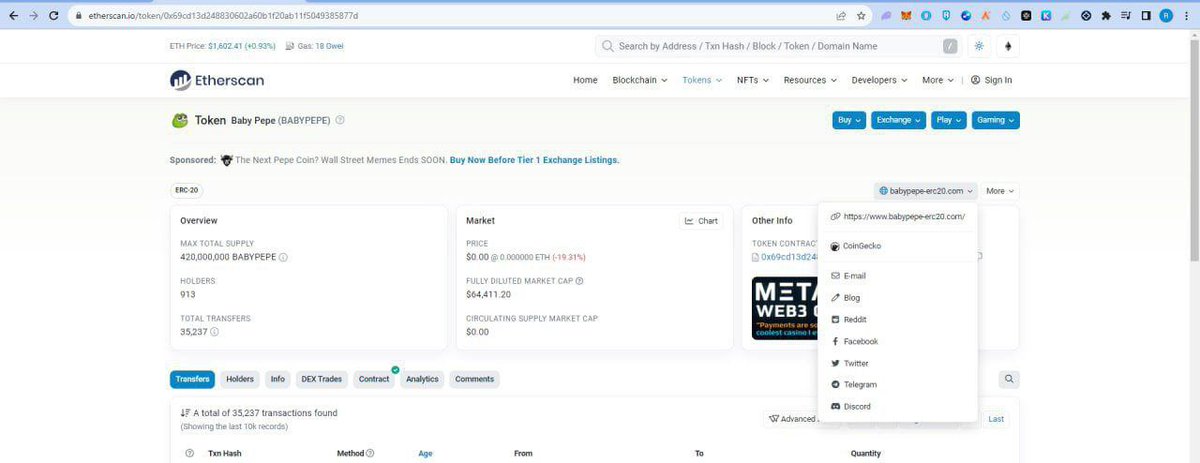Open the Exchange dropdown button

898,120
